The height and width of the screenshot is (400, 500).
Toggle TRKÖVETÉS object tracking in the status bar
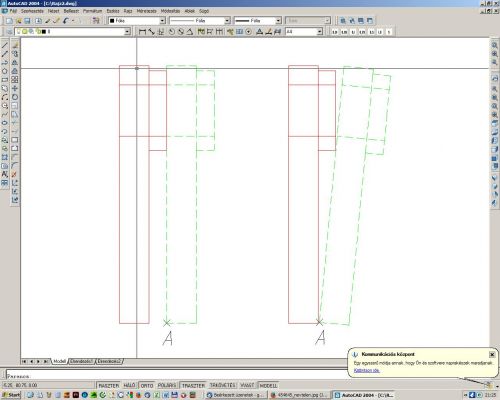(x=222, y=385)
